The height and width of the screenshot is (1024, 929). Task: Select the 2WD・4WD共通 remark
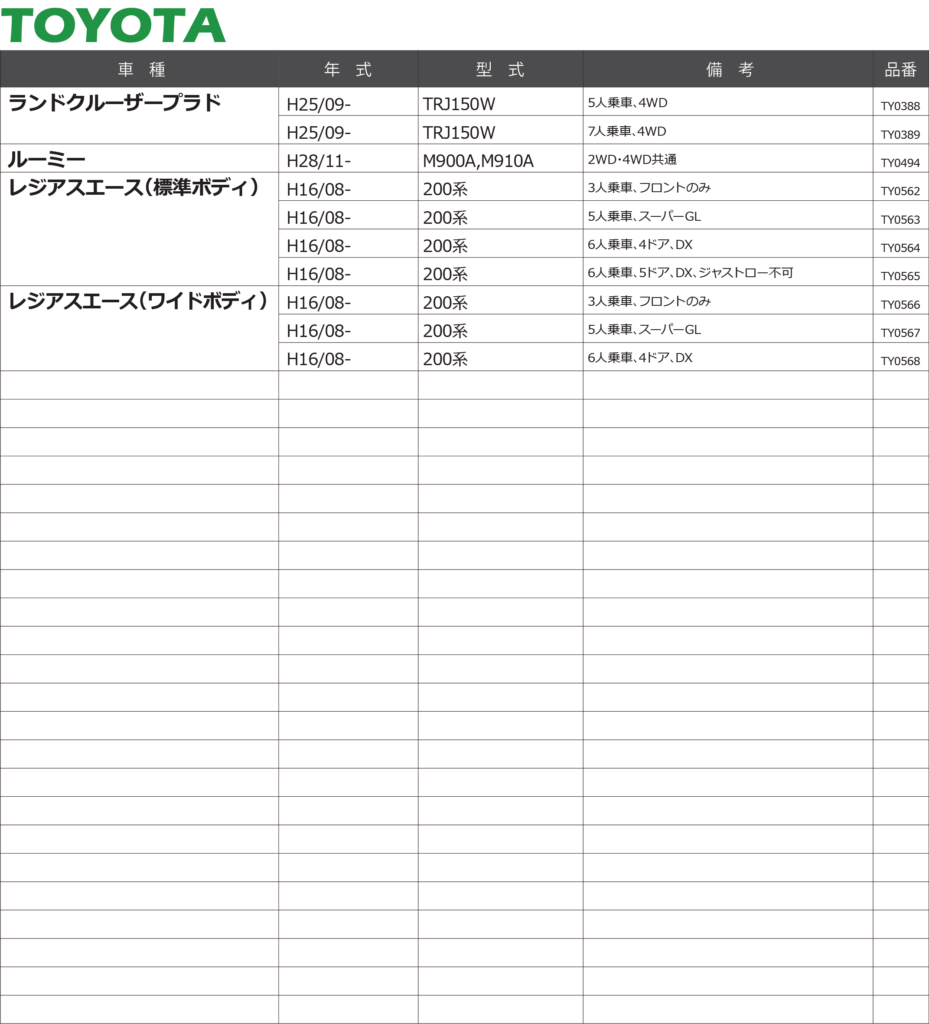point(632,159)
